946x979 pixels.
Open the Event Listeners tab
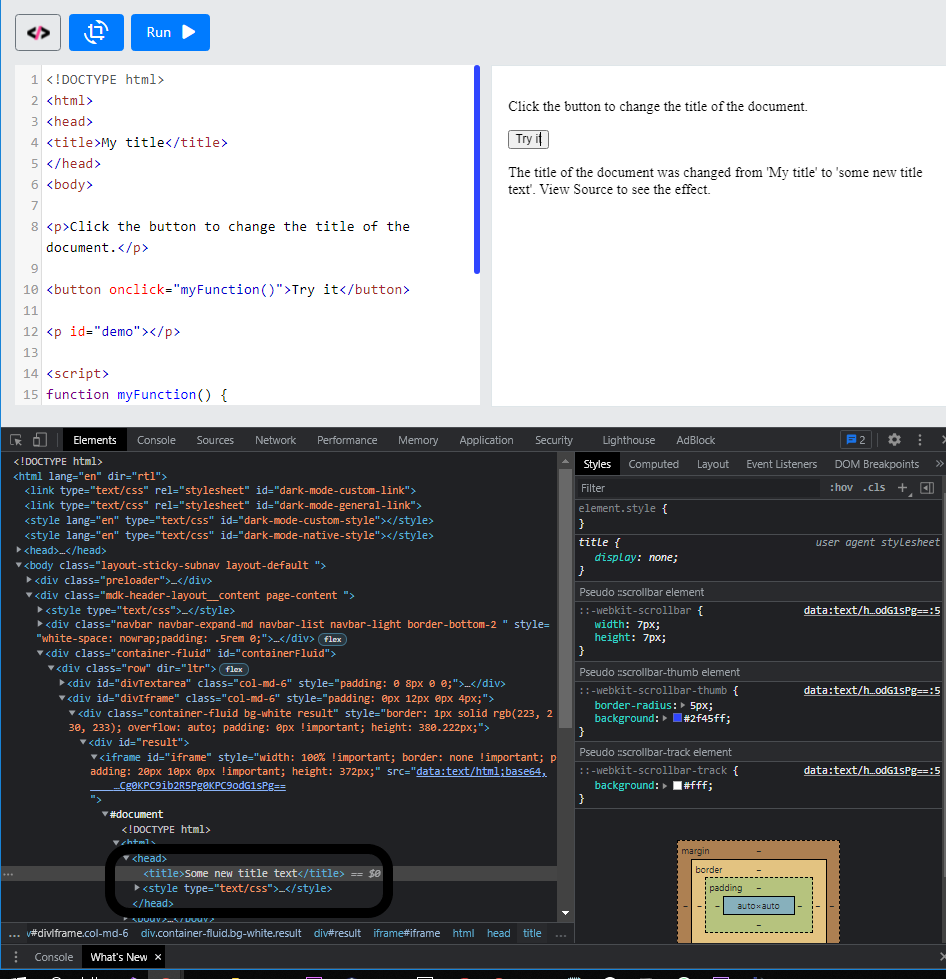click(x=781, y=464)
